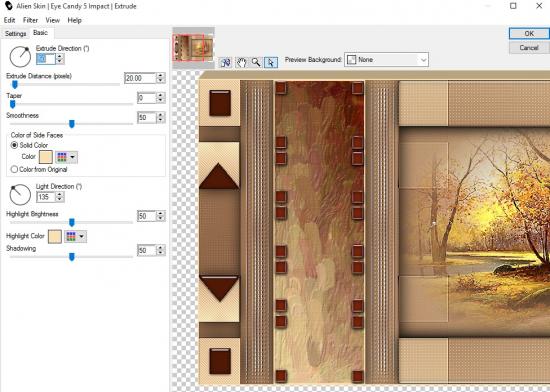This screenshot has height=392, width=550.
Task: Select the arrow pointer tool
Action: [271, 62]
